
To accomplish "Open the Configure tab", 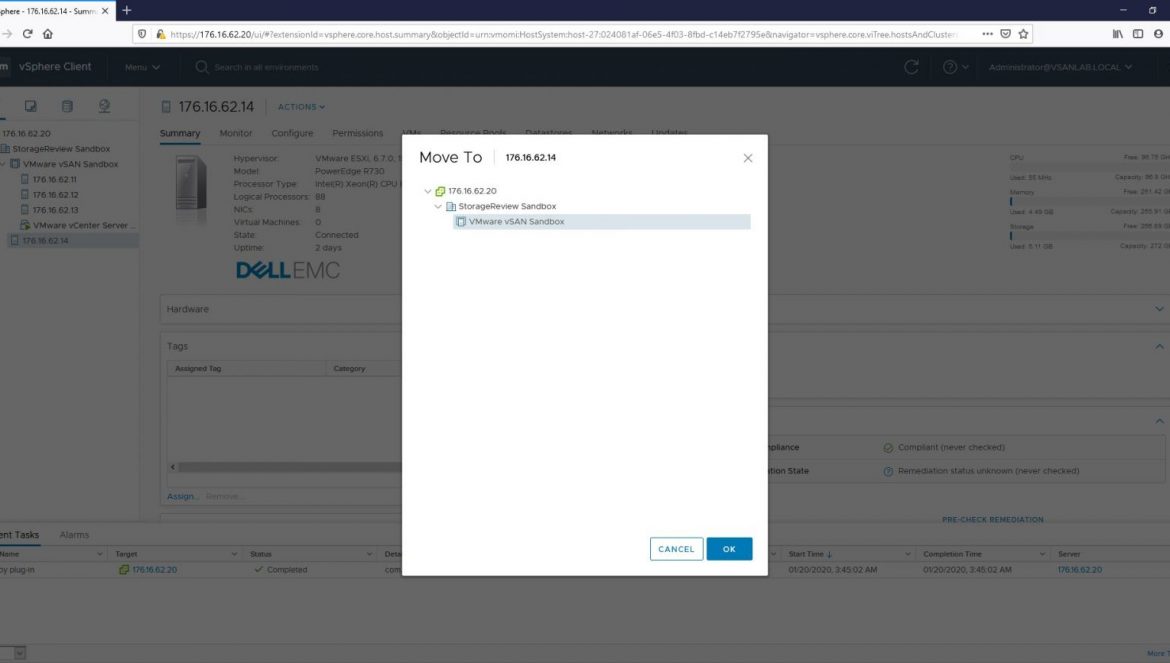I will [x=292, y=133].
